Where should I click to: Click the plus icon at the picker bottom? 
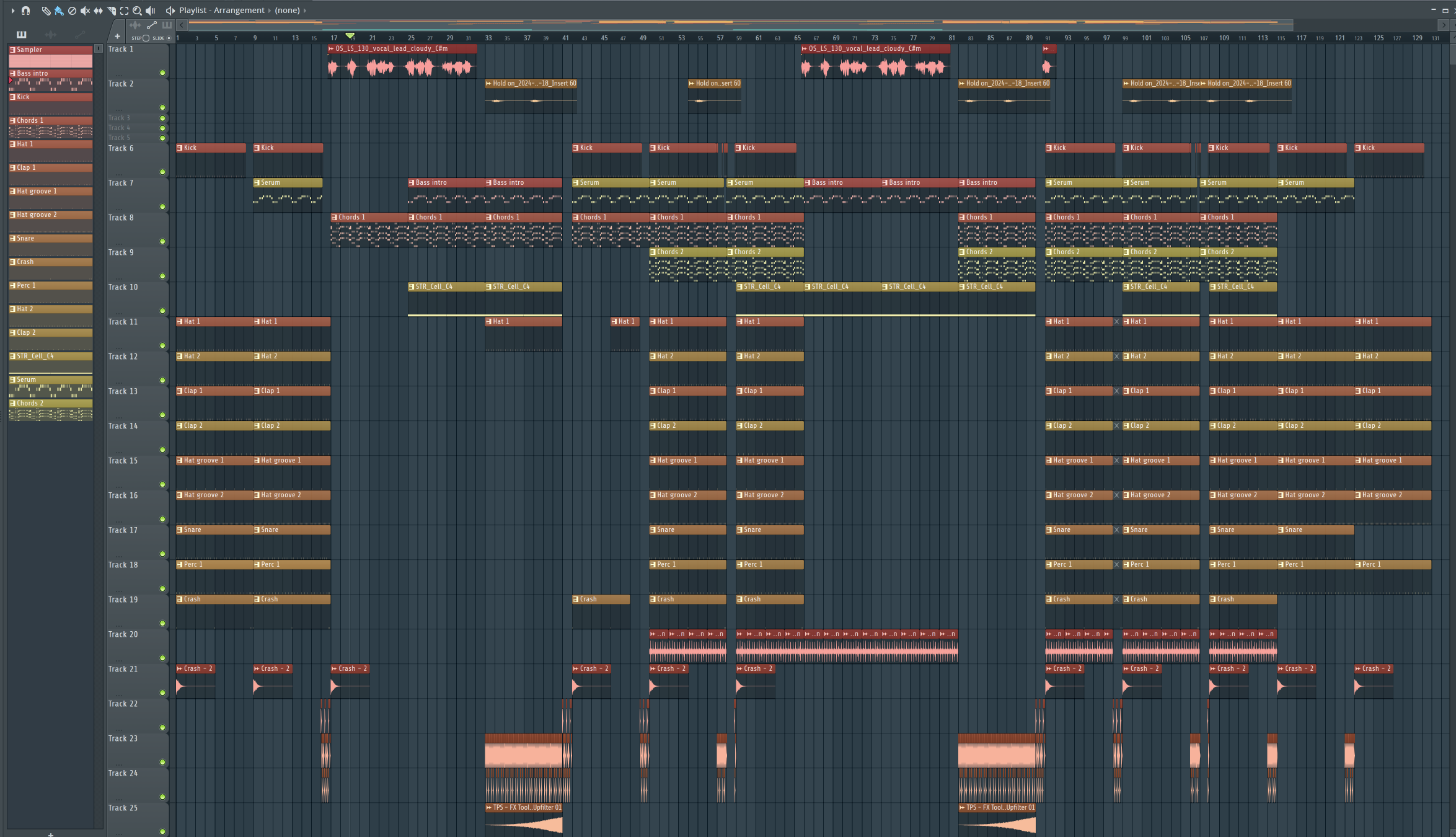point(51,834)
